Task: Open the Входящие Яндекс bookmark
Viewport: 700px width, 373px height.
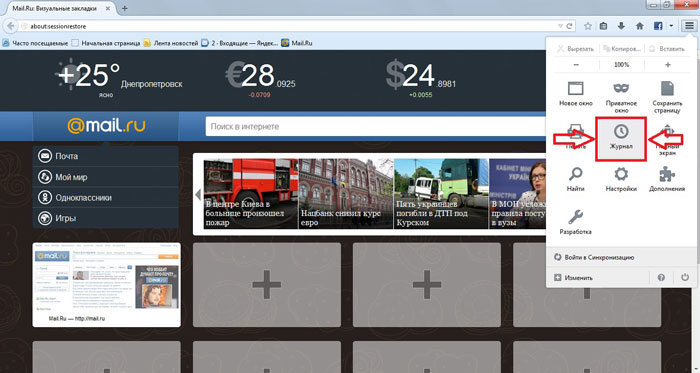Action: (x=239, y=43)
